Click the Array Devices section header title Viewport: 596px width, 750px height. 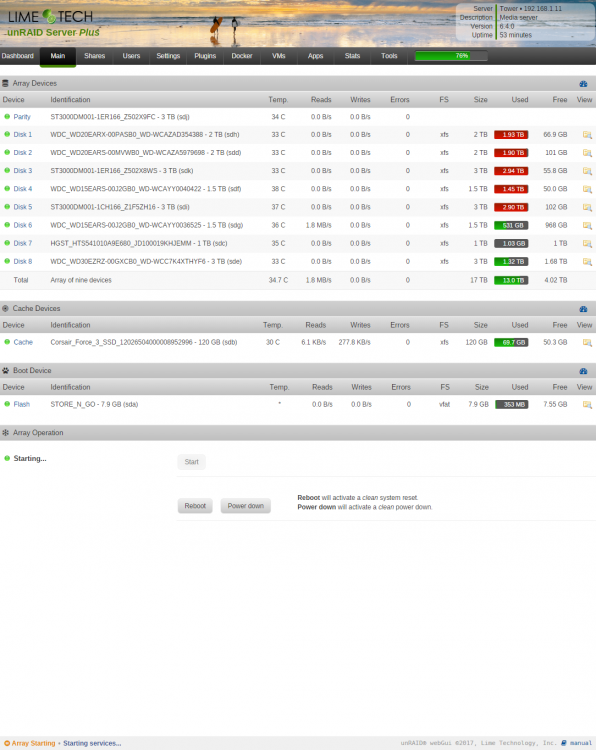coord(34,83)
